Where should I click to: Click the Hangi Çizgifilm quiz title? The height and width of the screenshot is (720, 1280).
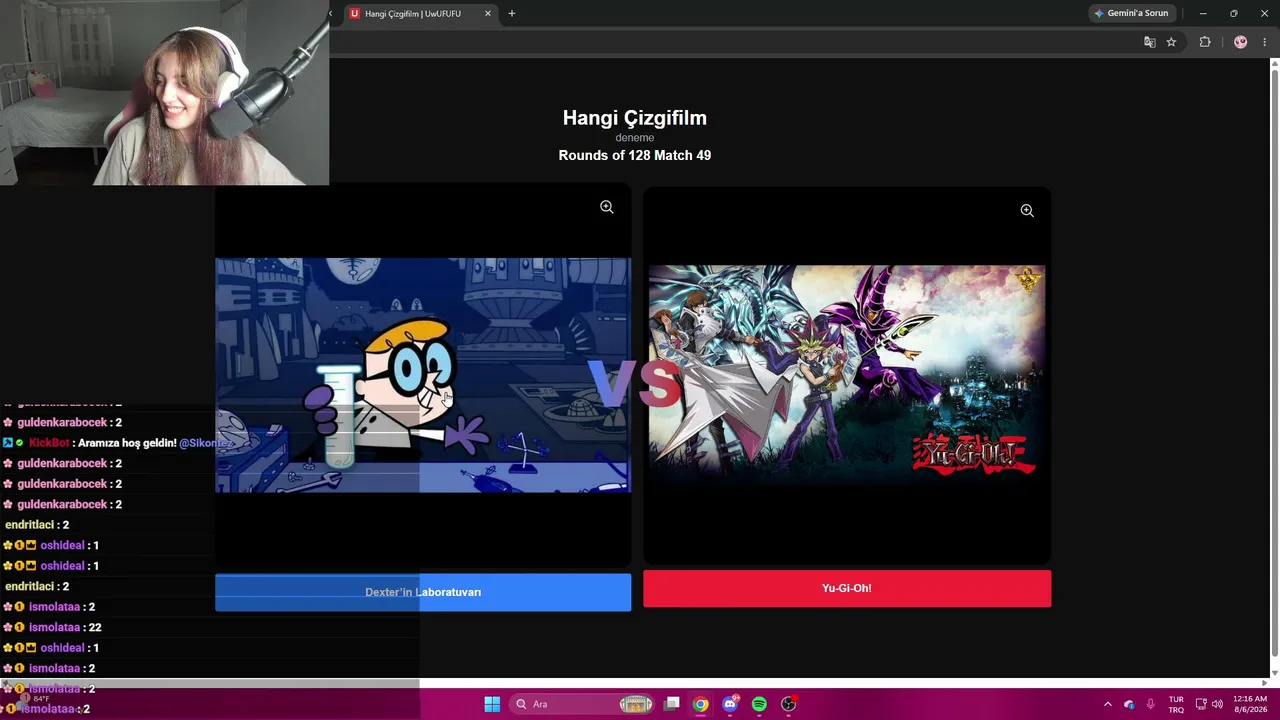[x=635, y=118]
